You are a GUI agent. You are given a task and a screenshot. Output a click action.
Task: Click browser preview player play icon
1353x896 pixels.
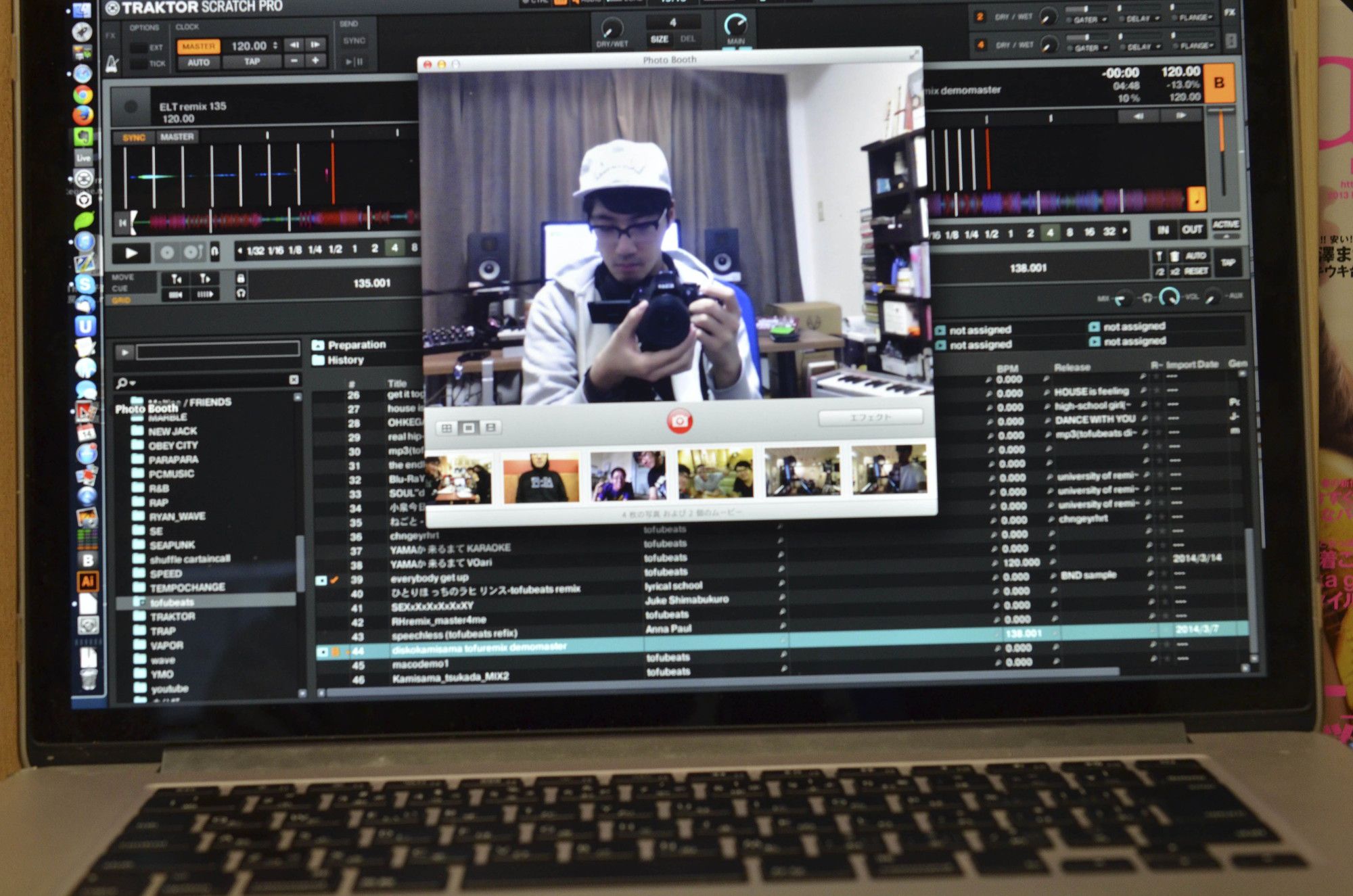point(124,352)
